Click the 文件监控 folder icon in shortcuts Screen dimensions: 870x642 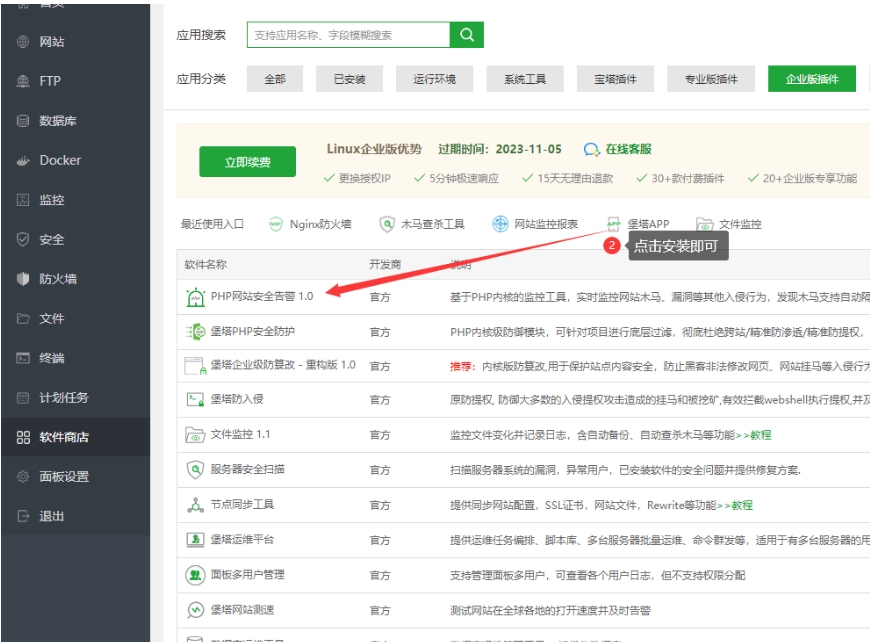[x=705, y=225]
